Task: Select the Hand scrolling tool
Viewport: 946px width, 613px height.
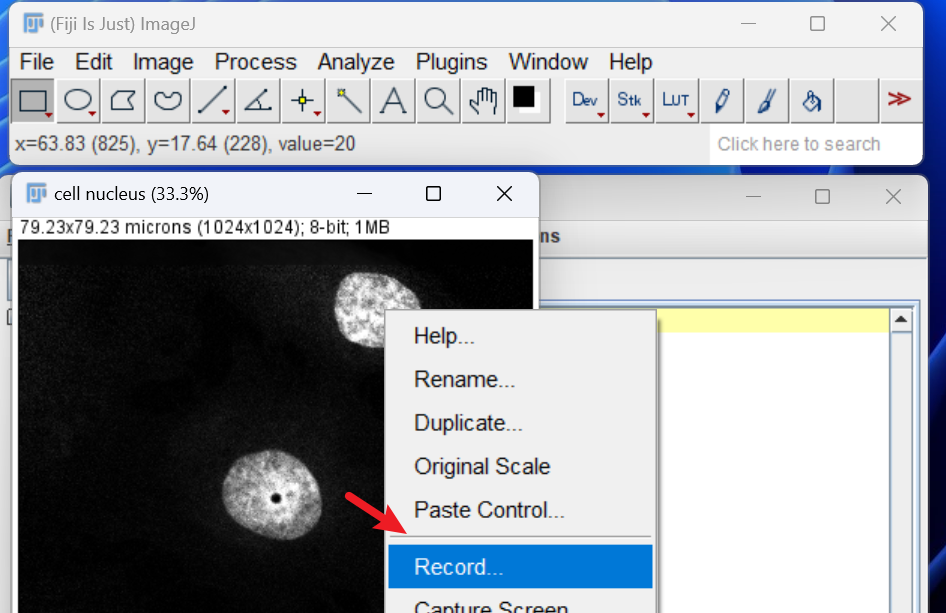Action: coord(483,101)
